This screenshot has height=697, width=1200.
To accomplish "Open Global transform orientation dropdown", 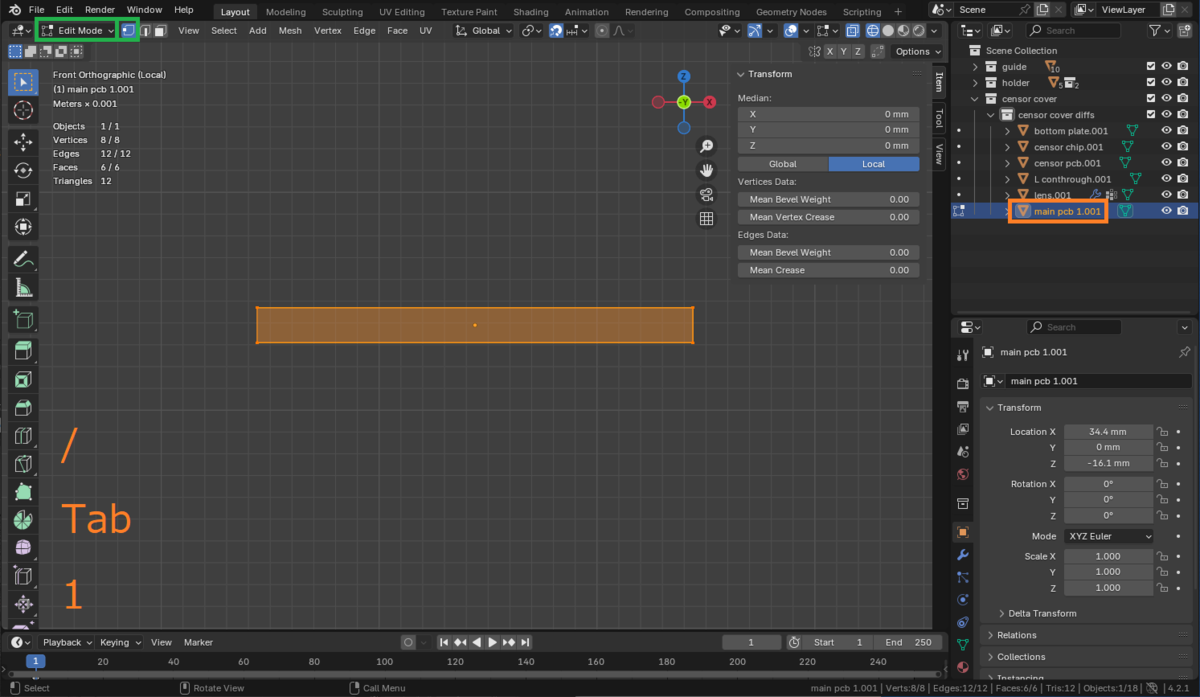I will point(484,31).
